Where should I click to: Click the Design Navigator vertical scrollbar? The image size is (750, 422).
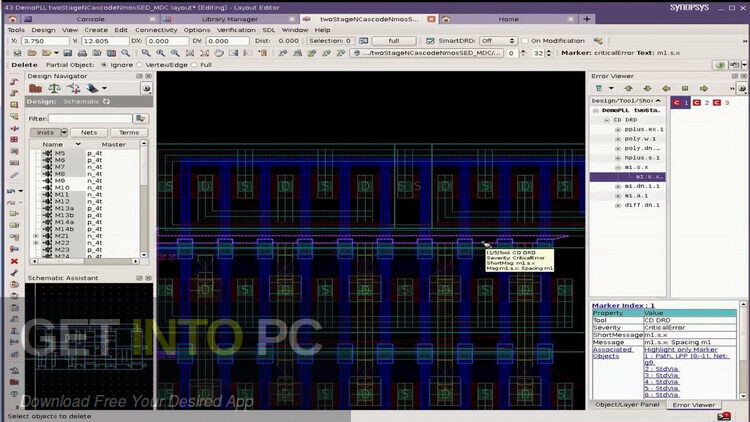pyautogui.click(x=143, y=199)
